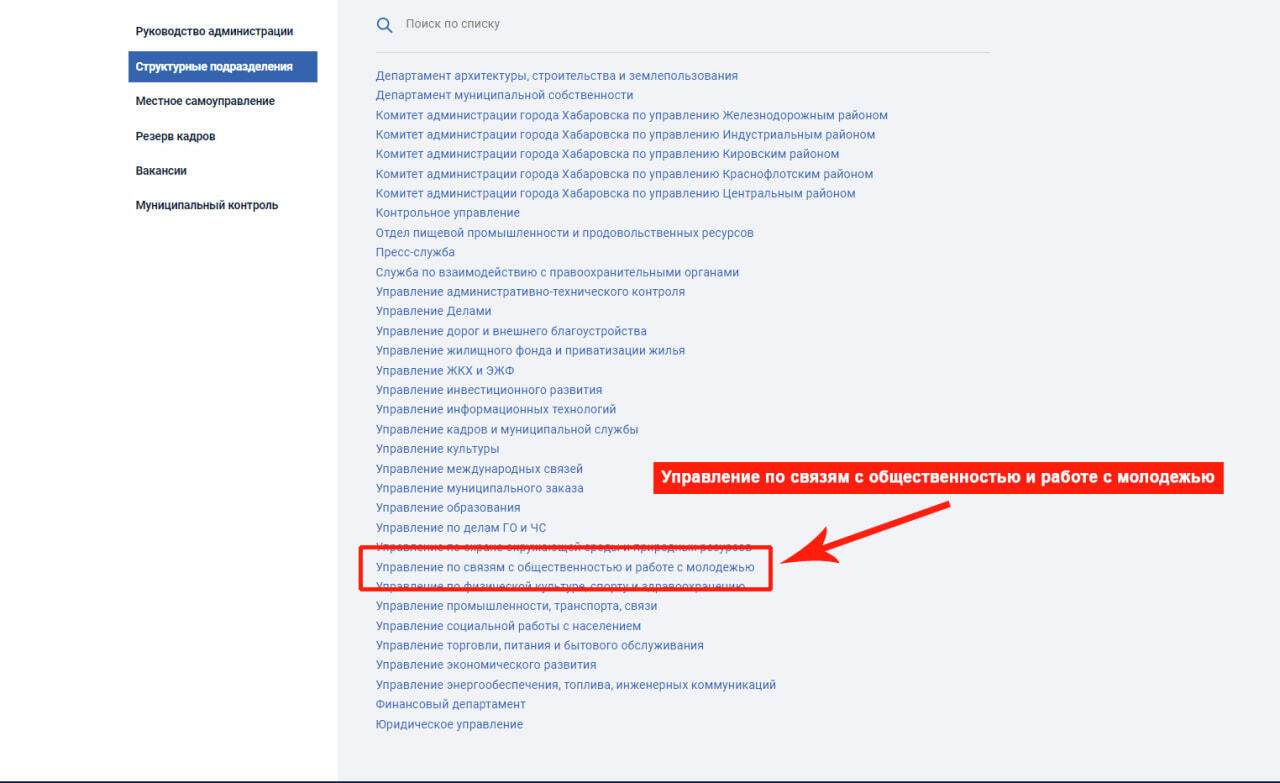This screenshot has height=783, width=1280.
Task: Open 'Управление по делам ГО и ЧС' link
Action: coord(461,527)
